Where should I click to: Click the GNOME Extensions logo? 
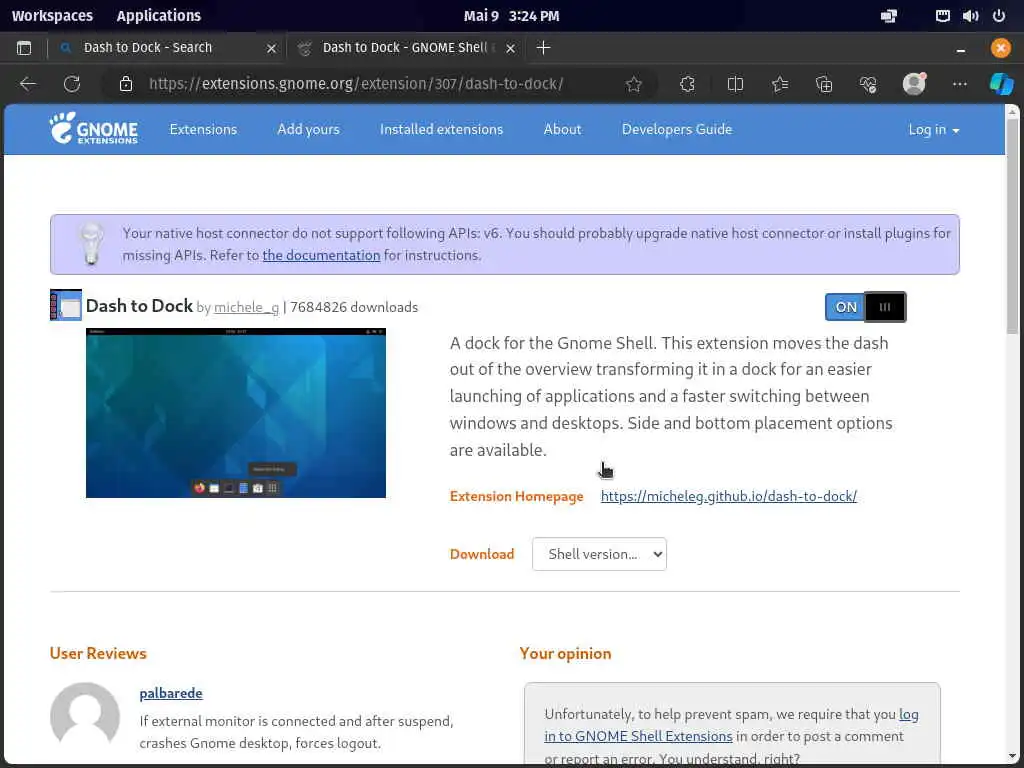93,128
